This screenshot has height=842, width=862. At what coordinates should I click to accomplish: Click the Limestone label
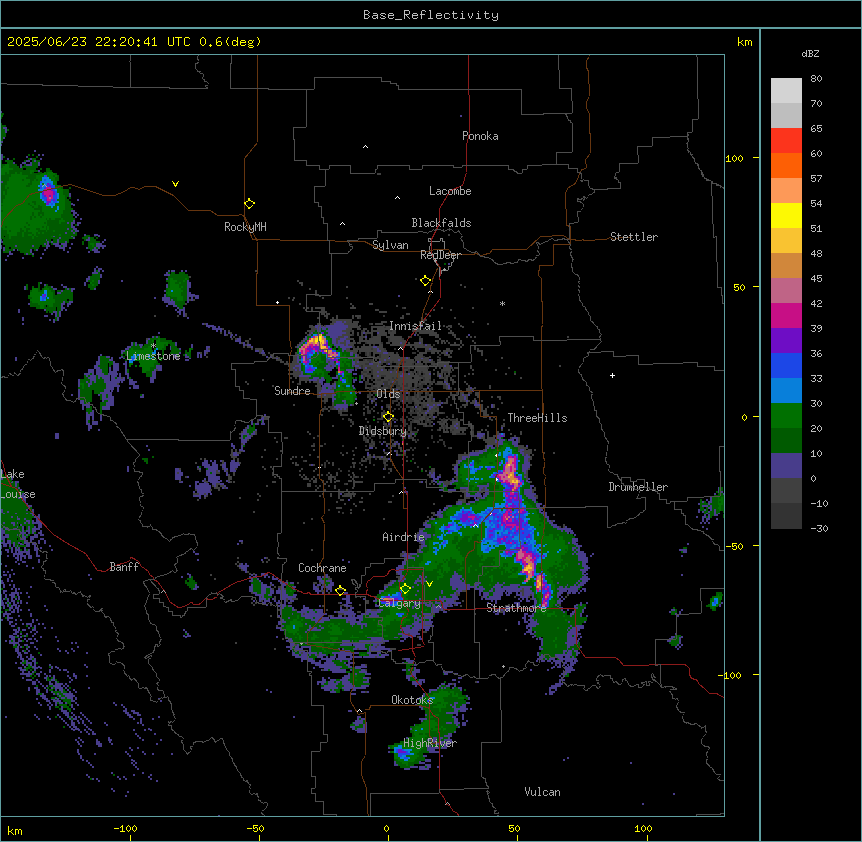[x=153, y=356]
